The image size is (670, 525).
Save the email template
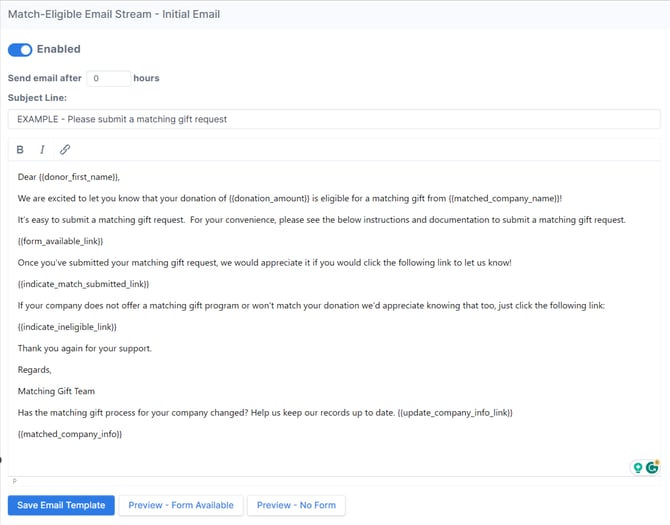[x=61, y=505]
